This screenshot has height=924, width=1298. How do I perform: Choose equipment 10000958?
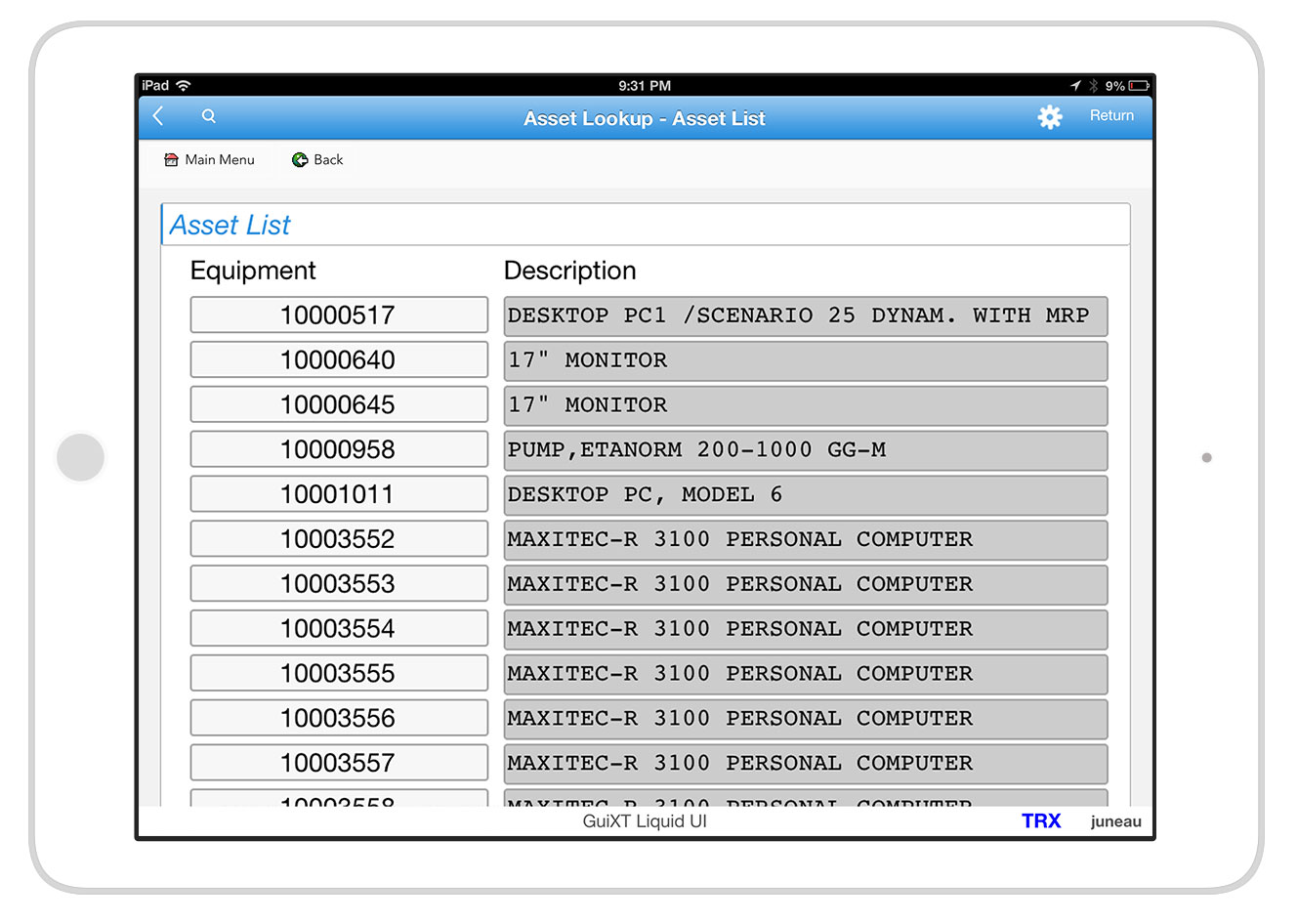(x=338, y=450)
